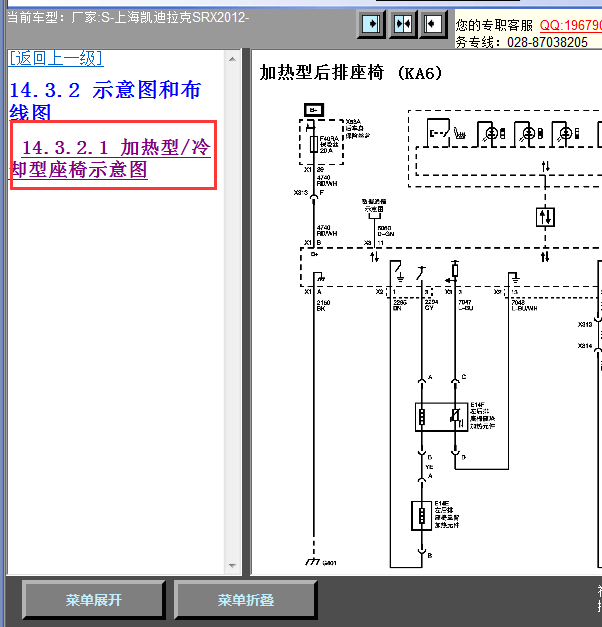Click the 4740 RD/WH wire label near X1 B
The image size is (602, 627).
point(327,230)
